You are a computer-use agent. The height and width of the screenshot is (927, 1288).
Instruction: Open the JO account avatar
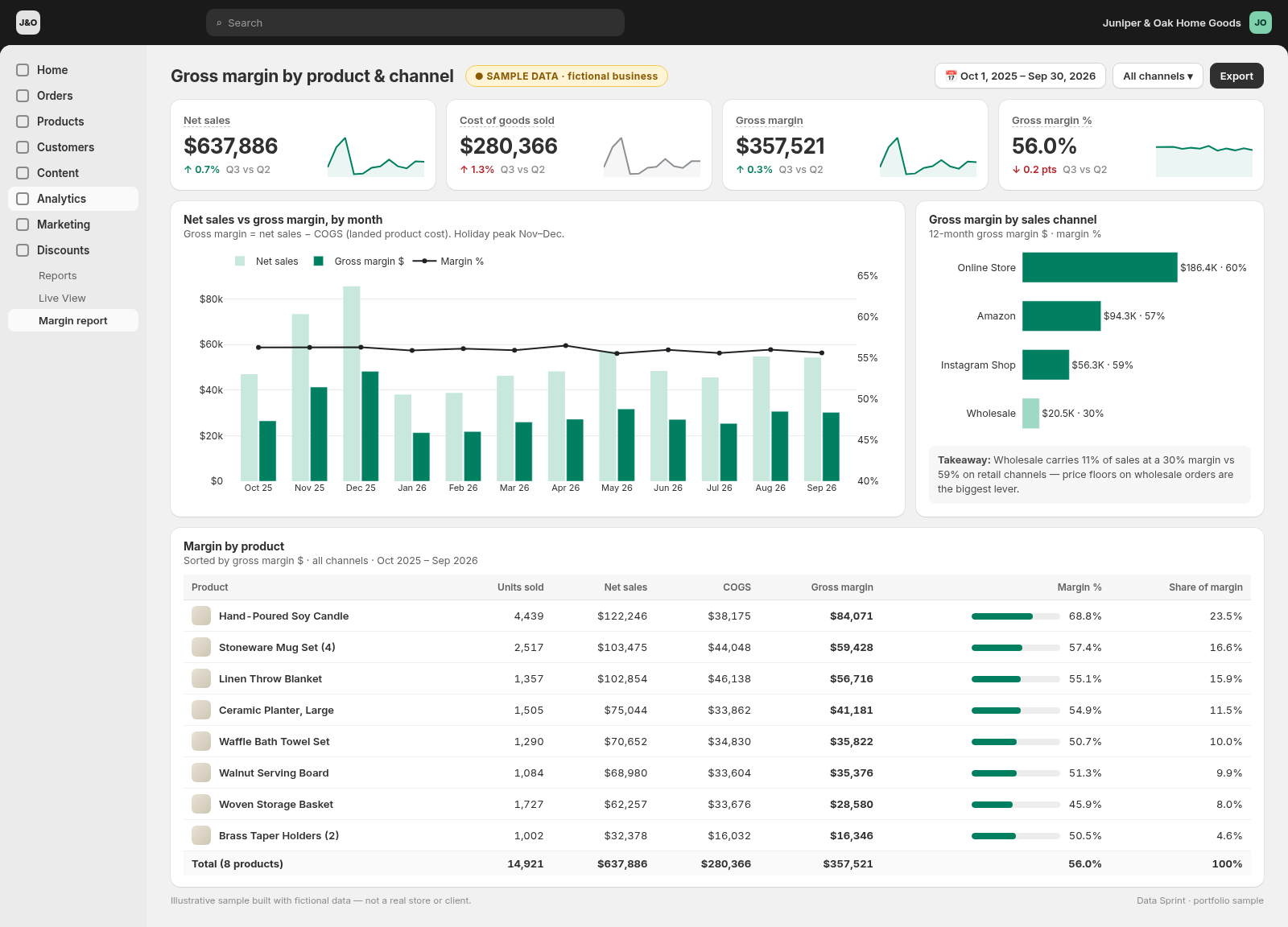click(x=1261, y=23)
